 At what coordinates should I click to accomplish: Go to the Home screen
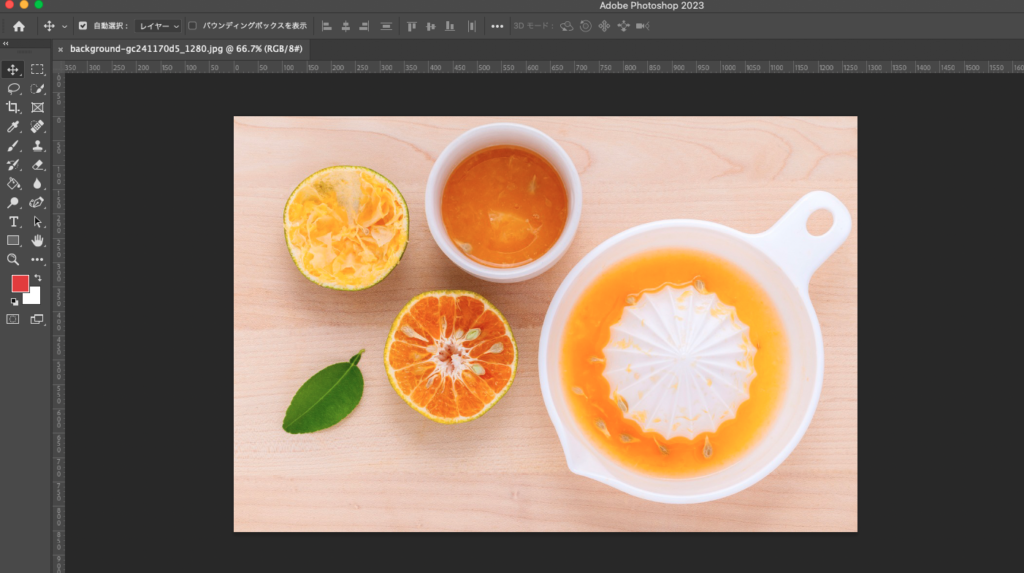[18, 26]
